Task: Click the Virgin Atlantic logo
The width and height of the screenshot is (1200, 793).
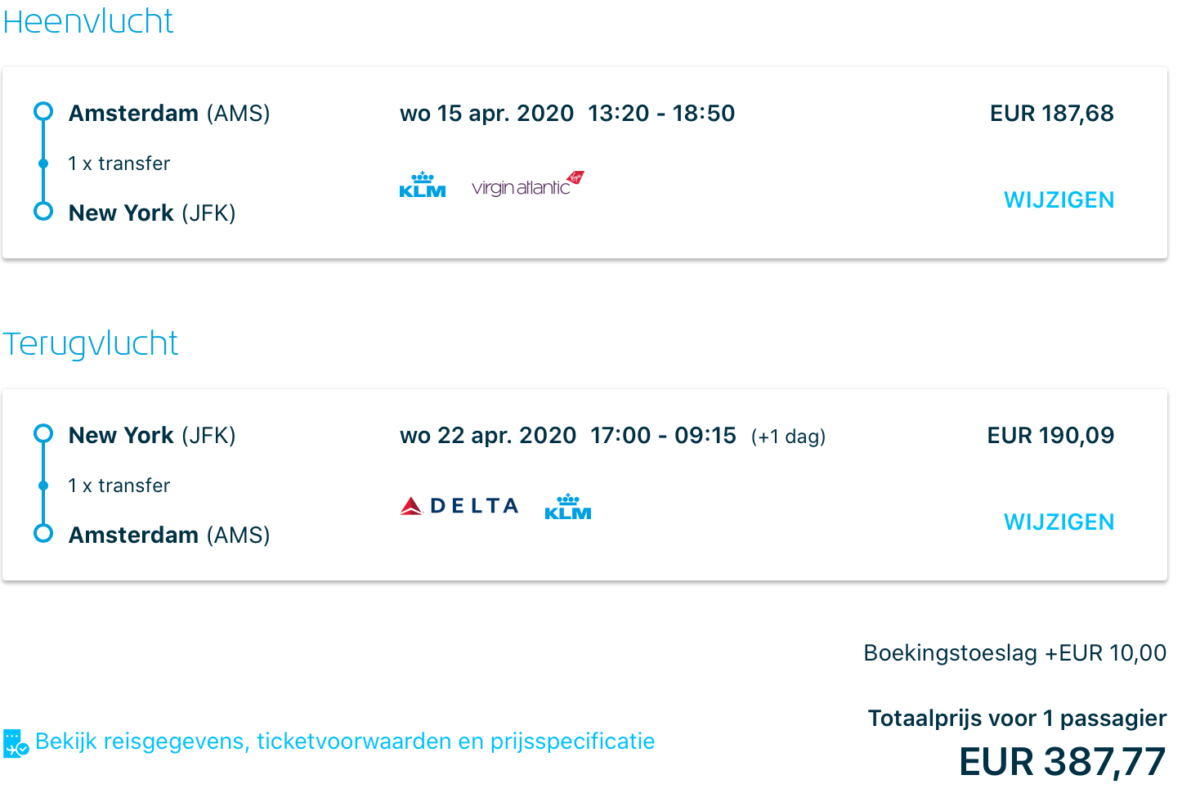Action: [527, 185]
